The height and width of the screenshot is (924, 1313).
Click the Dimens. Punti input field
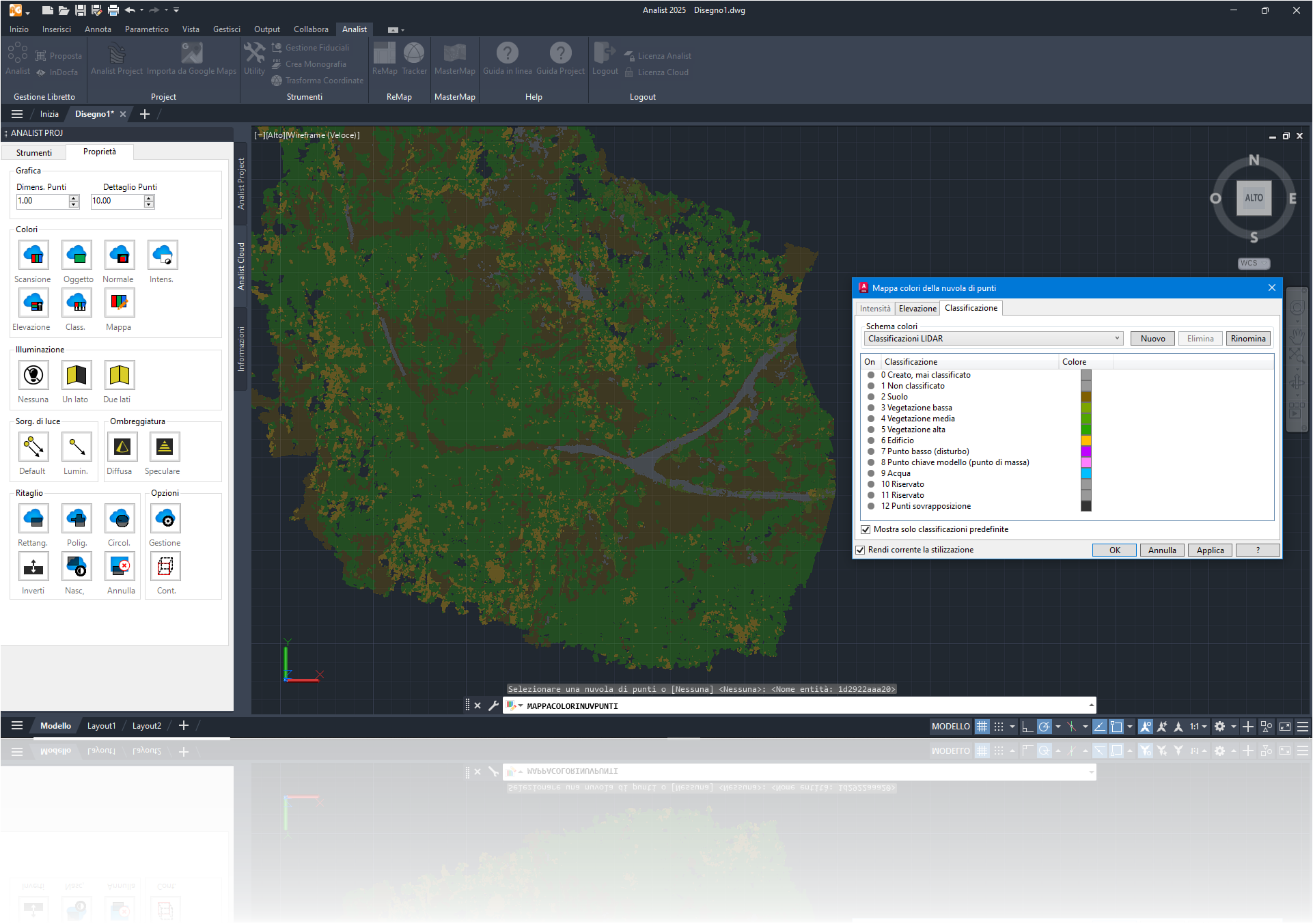tap(42, 201)
